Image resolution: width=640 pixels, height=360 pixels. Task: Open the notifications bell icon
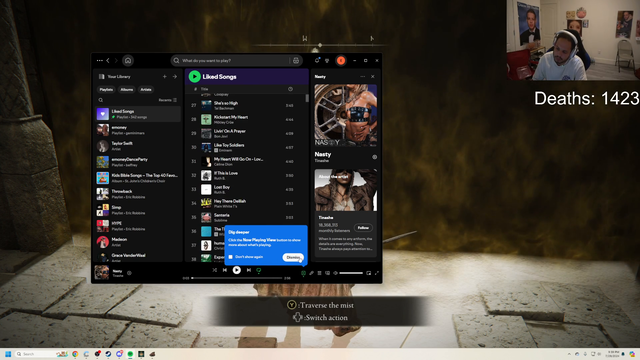tap(317, 60)
